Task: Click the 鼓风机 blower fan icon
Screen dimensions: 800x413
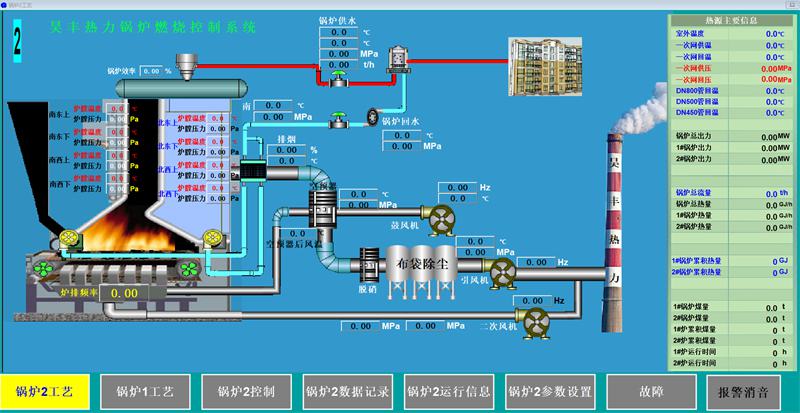Action: pyautogui.click(x=436, y=218)
